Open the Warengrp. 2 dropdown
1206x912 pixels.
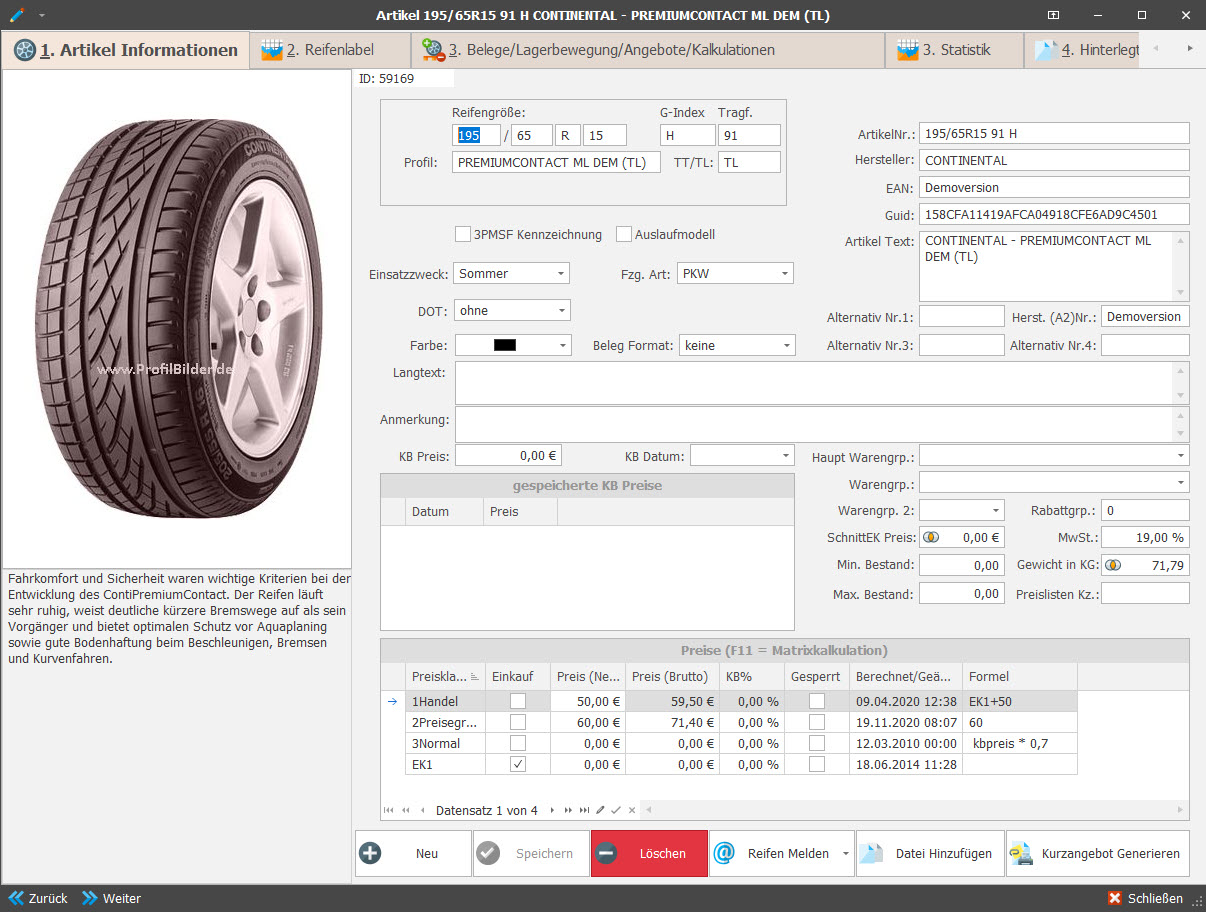coord(995,510)
